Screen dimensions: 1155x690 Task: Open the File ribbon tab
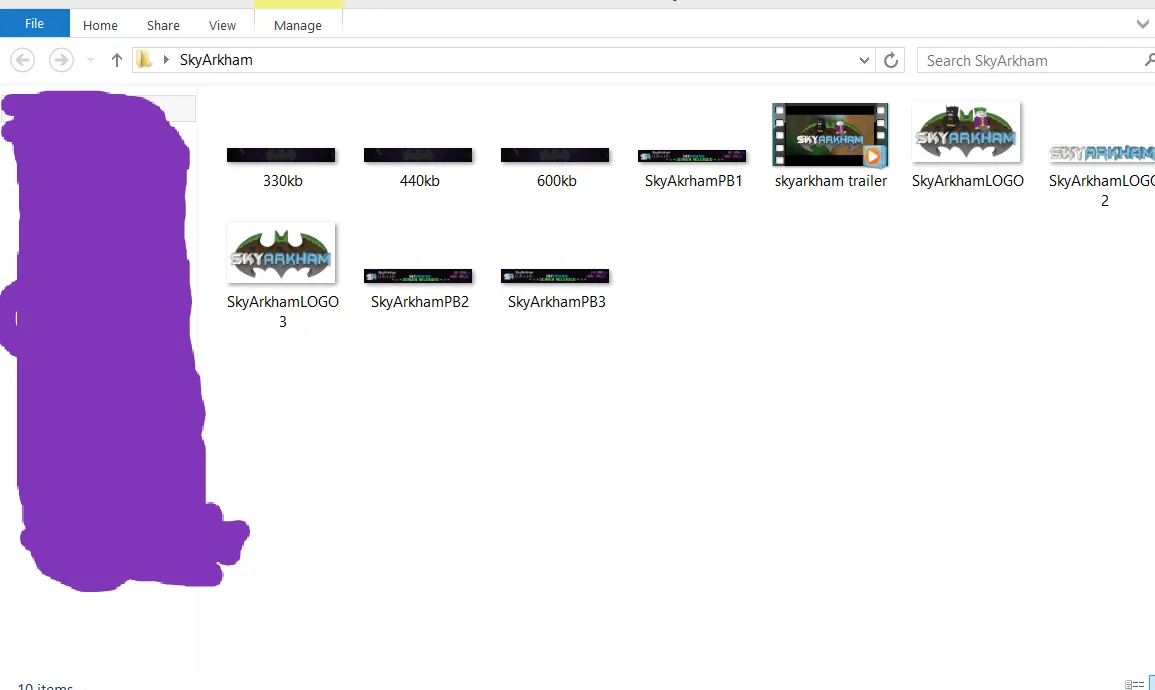click(x=35, y=24)
